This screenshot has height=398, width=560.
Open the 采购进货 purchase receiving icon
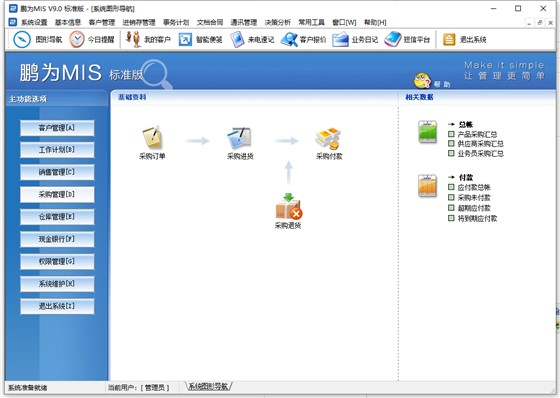[x=240, y=138]
